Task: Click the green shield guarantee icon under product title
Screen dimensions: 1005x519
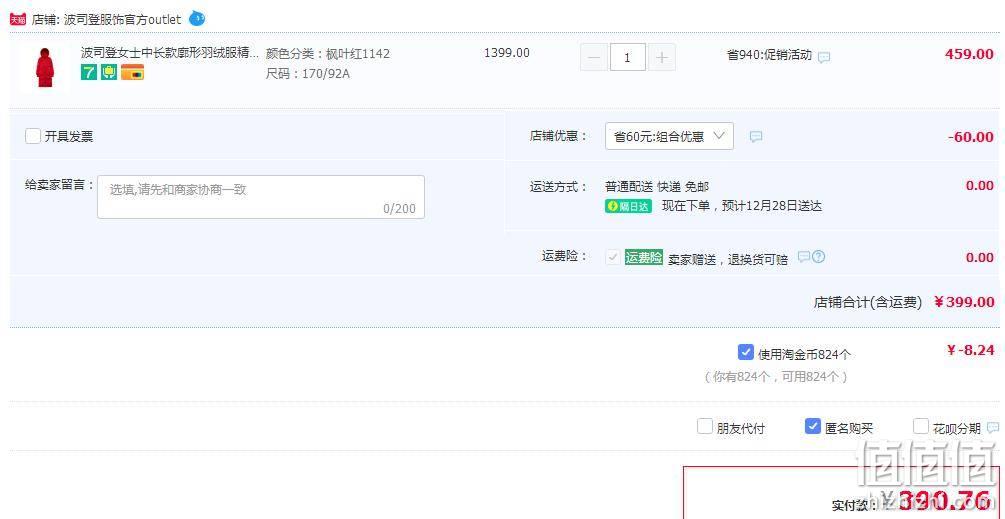Action: [x=109, y=72]
